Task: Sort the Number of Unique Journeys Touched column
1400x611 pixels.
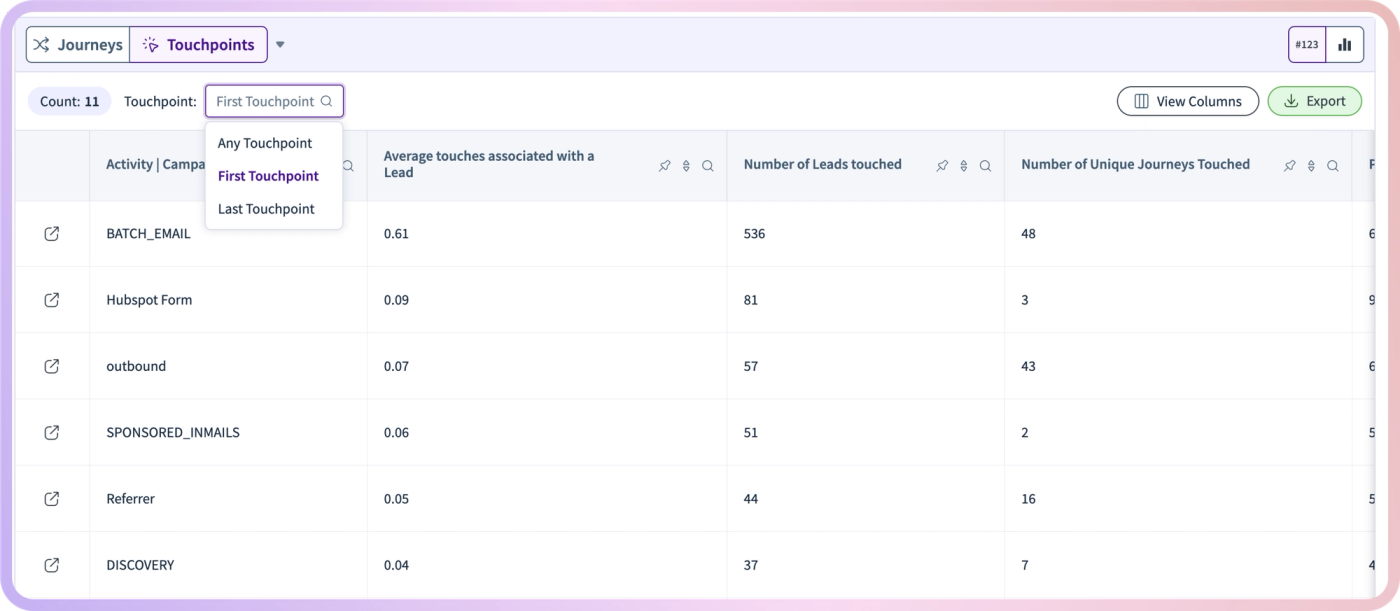Action: point(1311,166)
